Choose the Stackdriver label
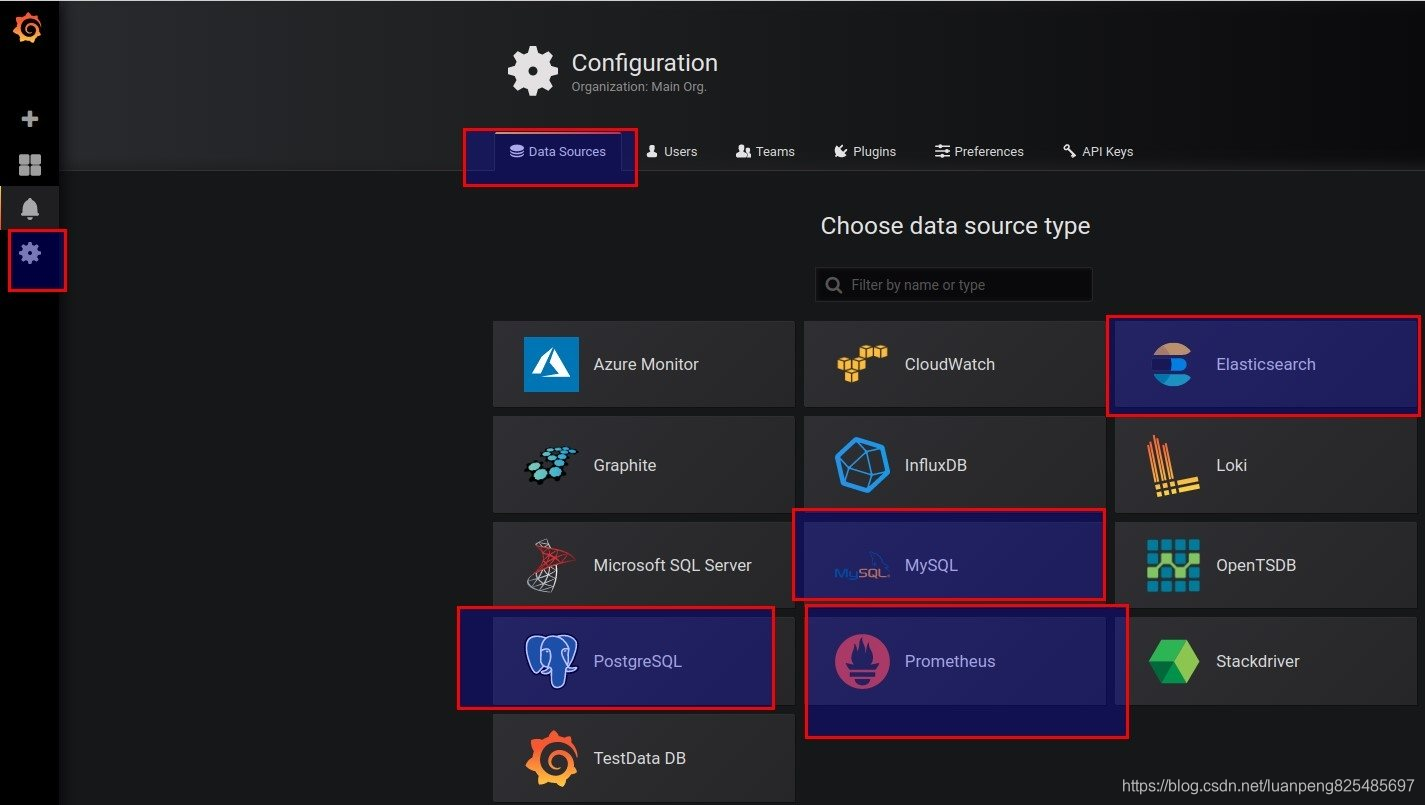 [x=1258, y=661]
